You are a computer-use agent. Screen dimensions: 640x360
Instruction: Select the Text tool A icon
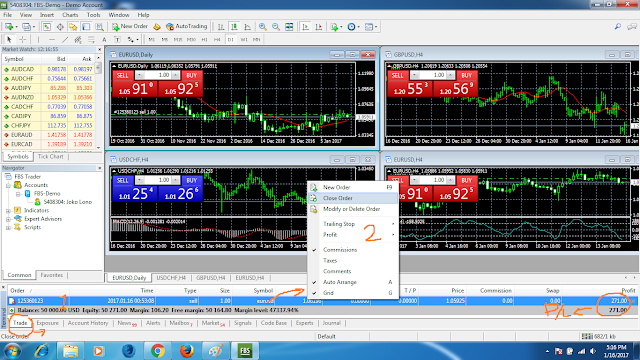[104, 40]
